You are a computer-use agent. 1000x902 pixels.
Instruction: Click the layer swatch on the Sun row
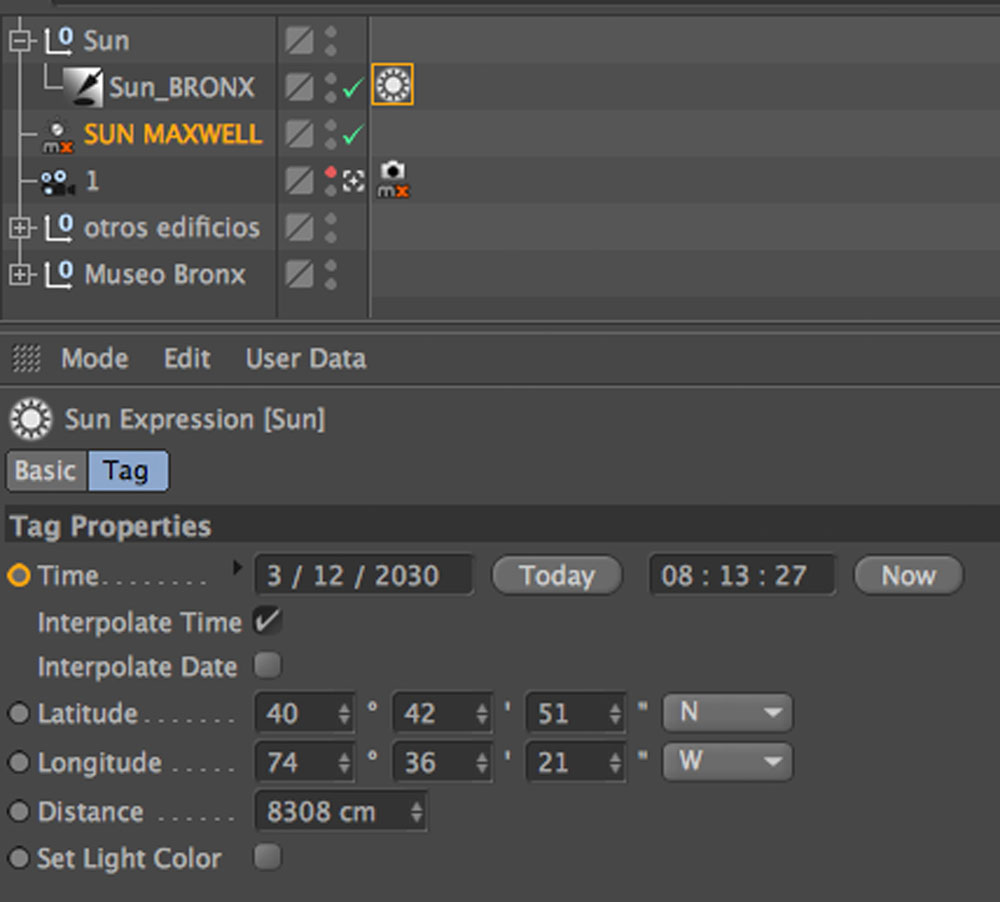(299, 41)
